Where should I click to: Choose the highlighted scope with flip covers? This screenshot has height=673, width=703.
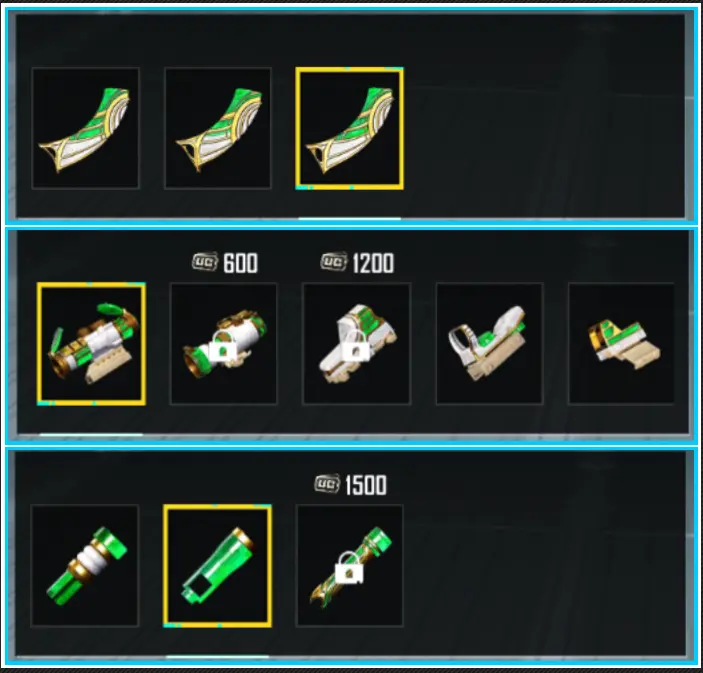point(91,344)
